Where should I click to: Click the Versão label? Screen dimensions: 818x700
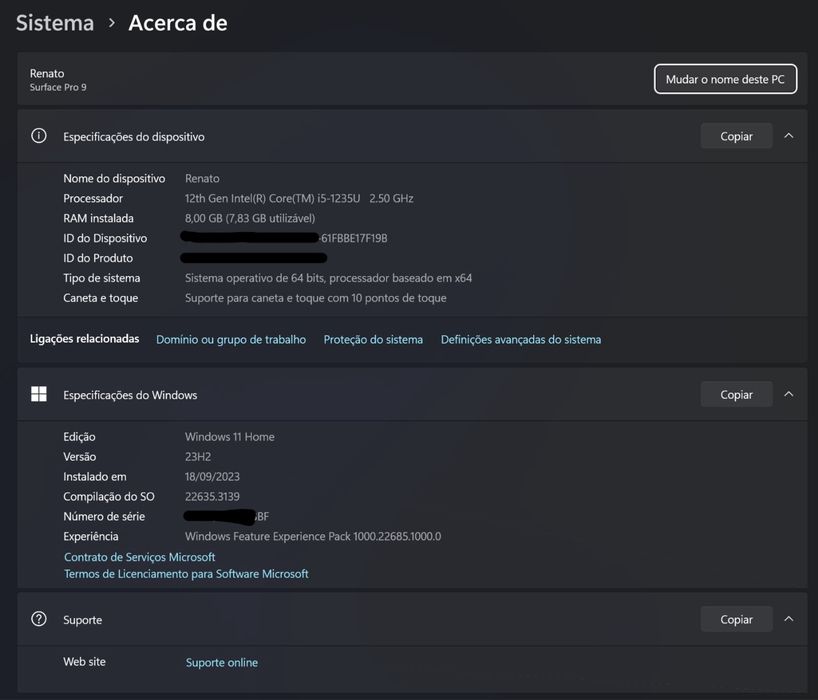point(80,456)
